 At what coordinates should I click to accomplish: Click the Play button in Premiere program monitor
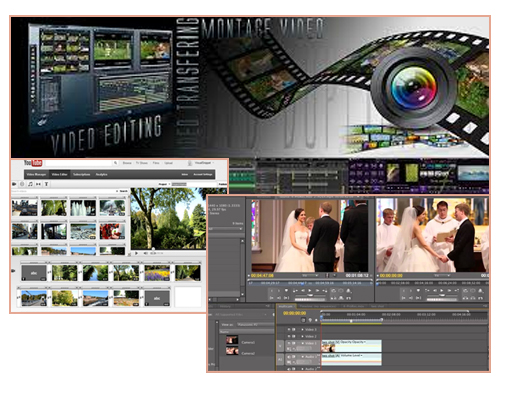click(442, 291)
